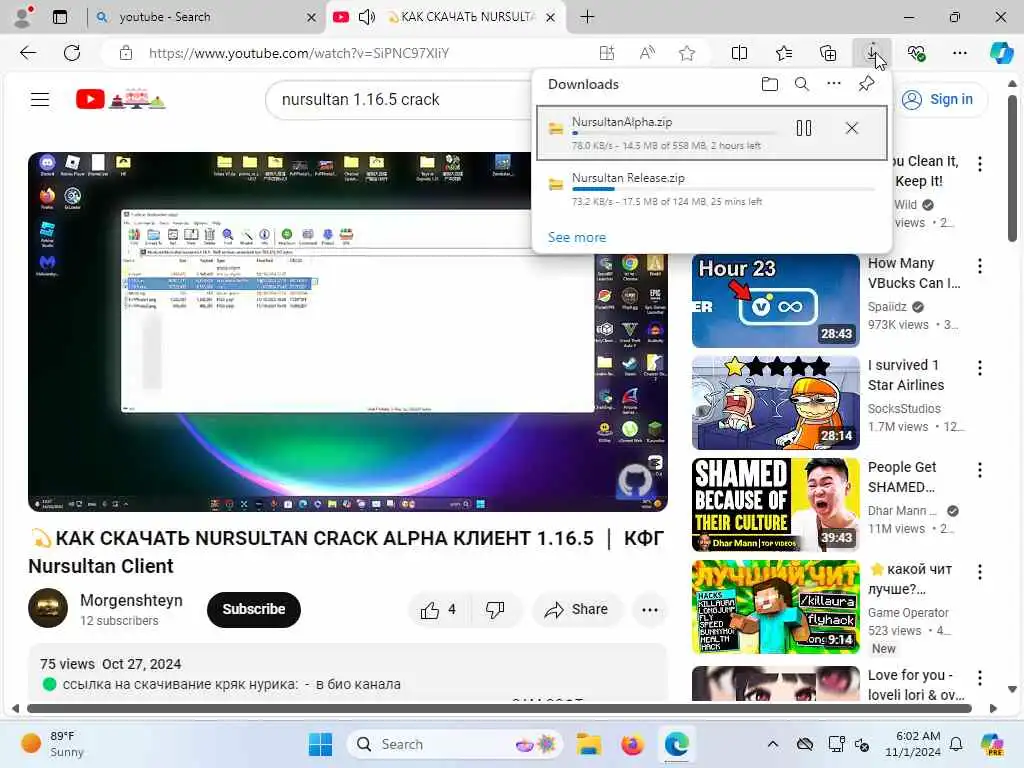Click See more in Downloads
1024x768 pixels.
click(x=577, y=238)
